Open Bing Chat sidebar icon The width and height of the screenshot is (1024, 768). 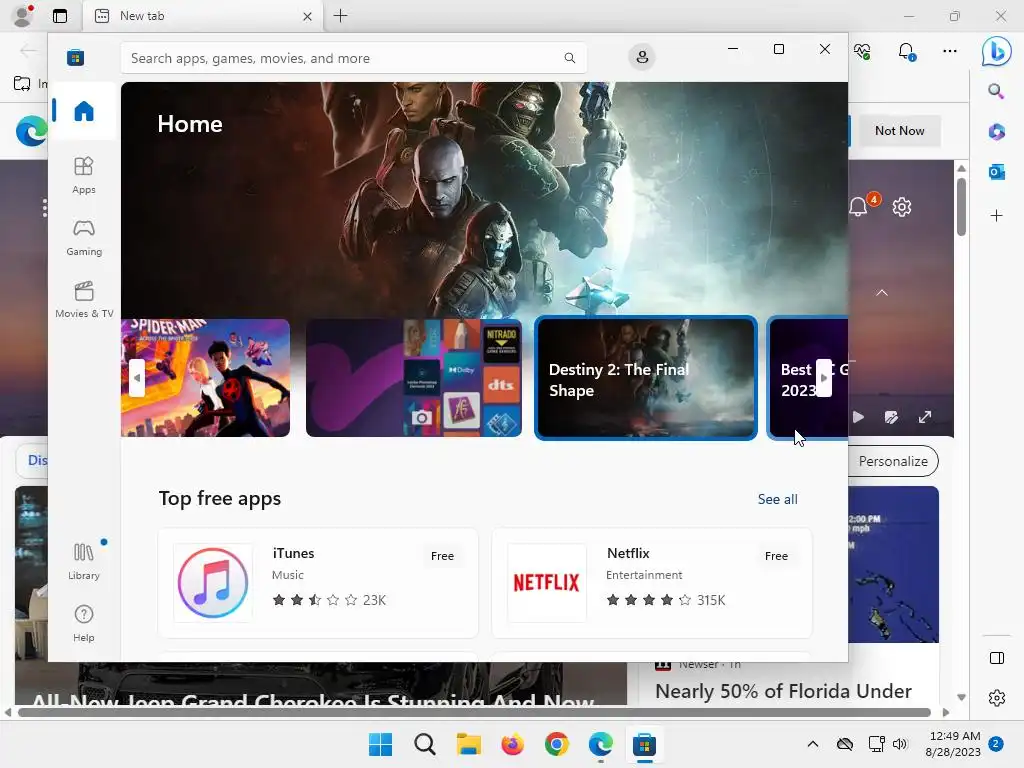point(997,51)
